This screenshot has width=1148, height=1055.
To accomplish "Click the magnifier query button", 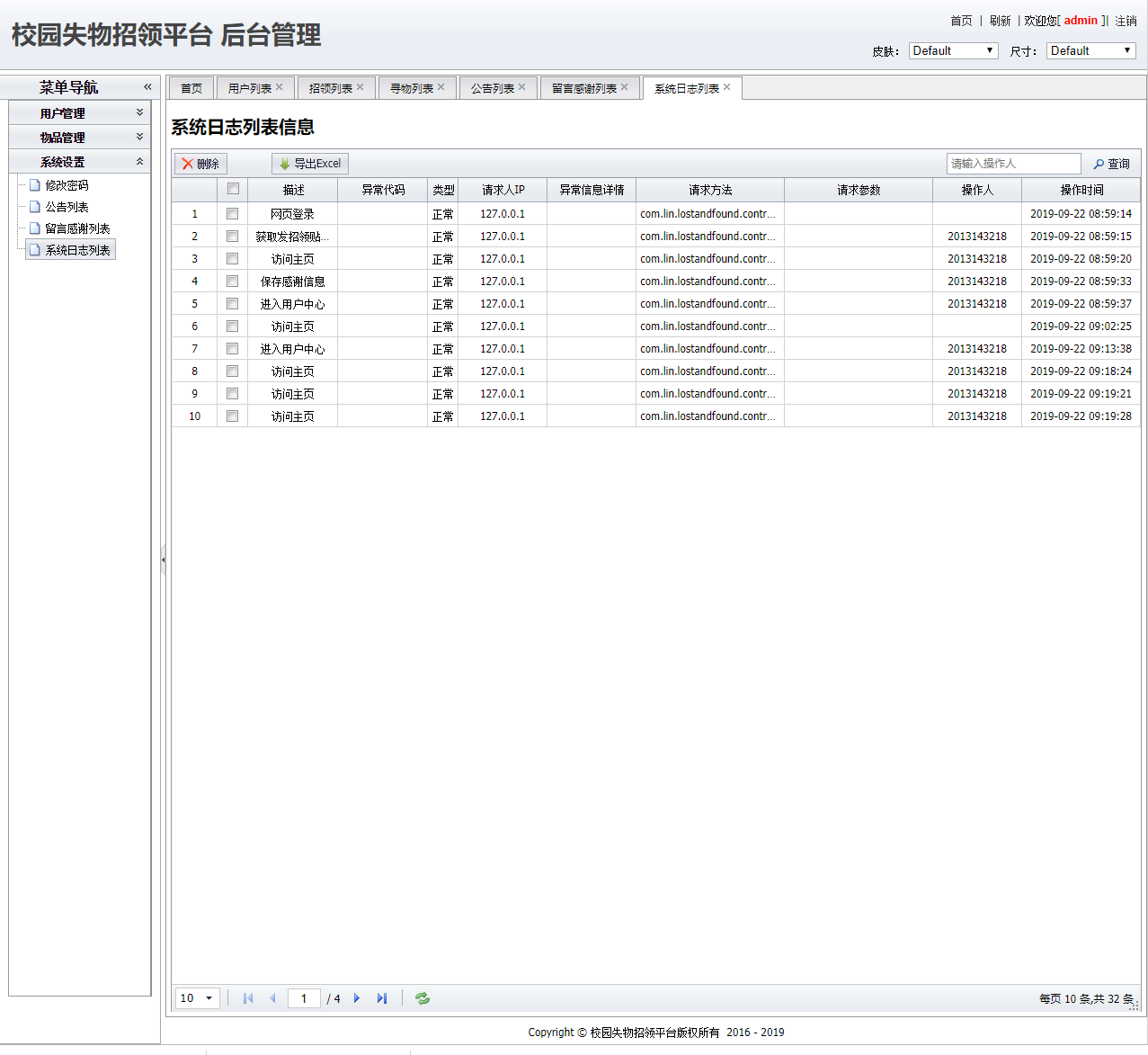I will (1111, 164).
